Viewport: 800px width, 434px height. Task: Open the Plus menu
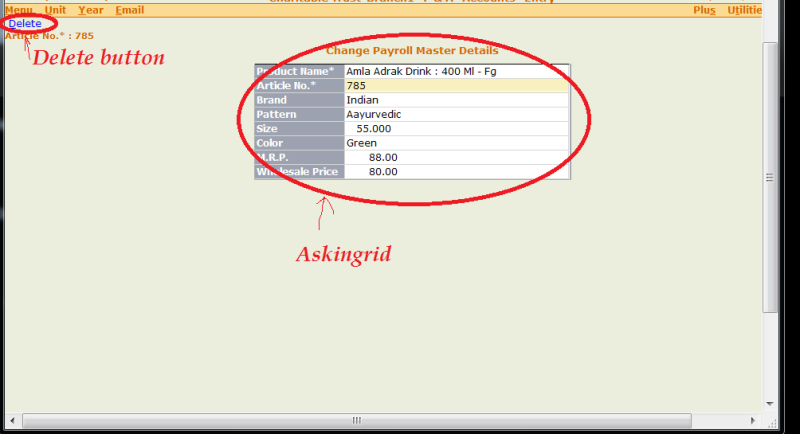point(704,10)
